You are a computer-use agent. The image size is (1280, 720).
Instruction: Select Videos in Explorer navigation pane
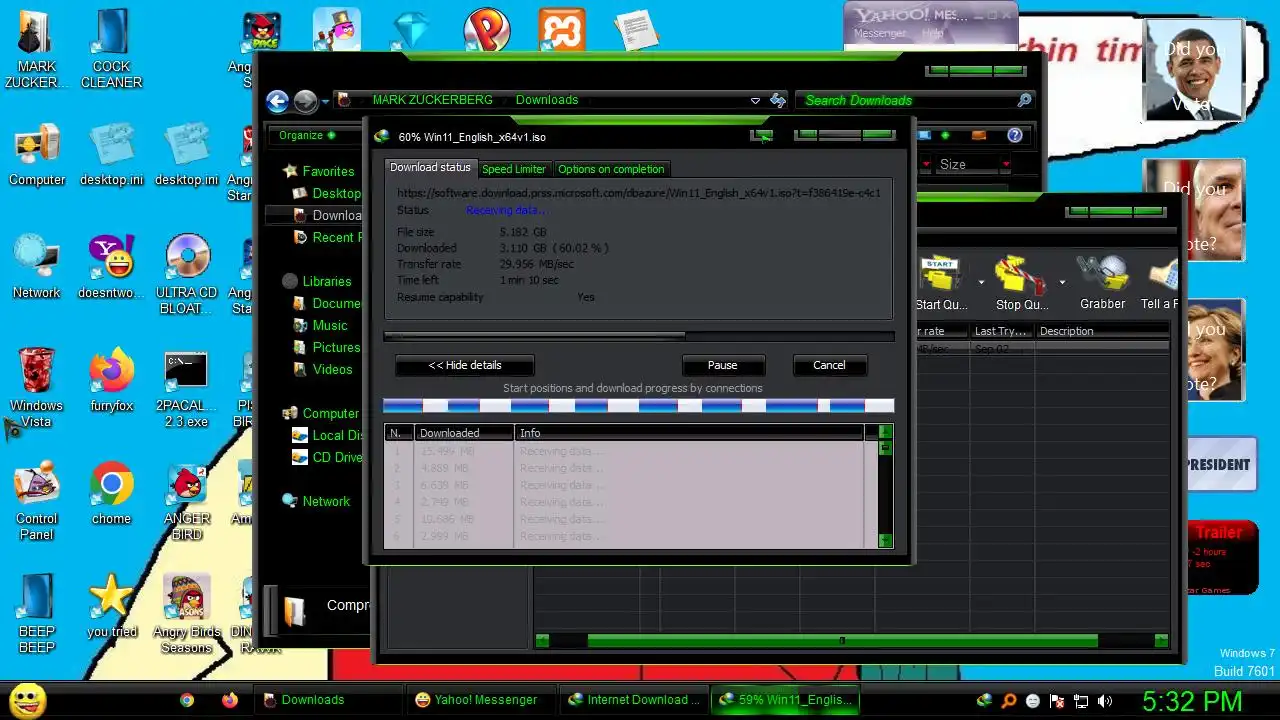pos(332,369)
